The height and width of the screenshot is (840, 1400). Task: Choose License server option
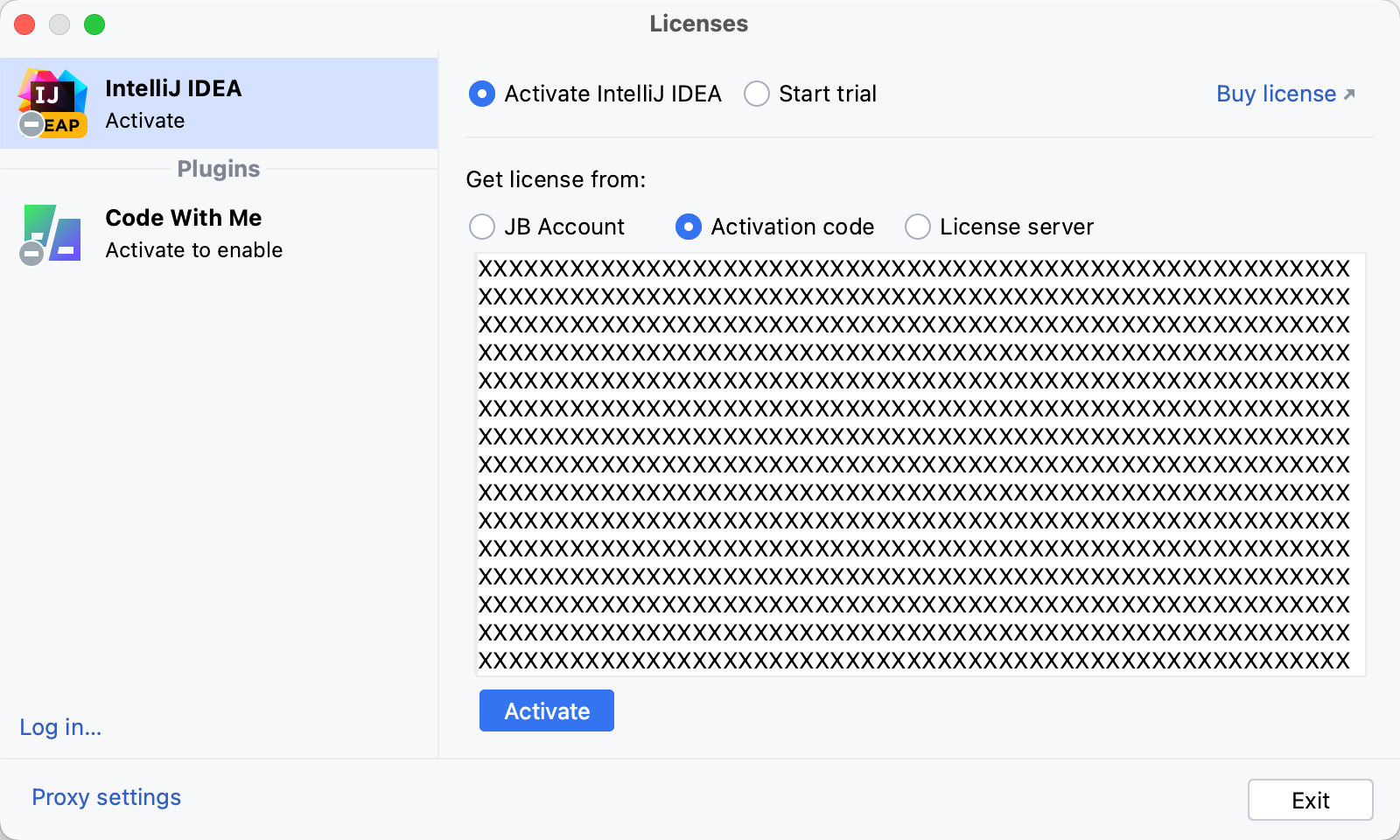(917, 227)
